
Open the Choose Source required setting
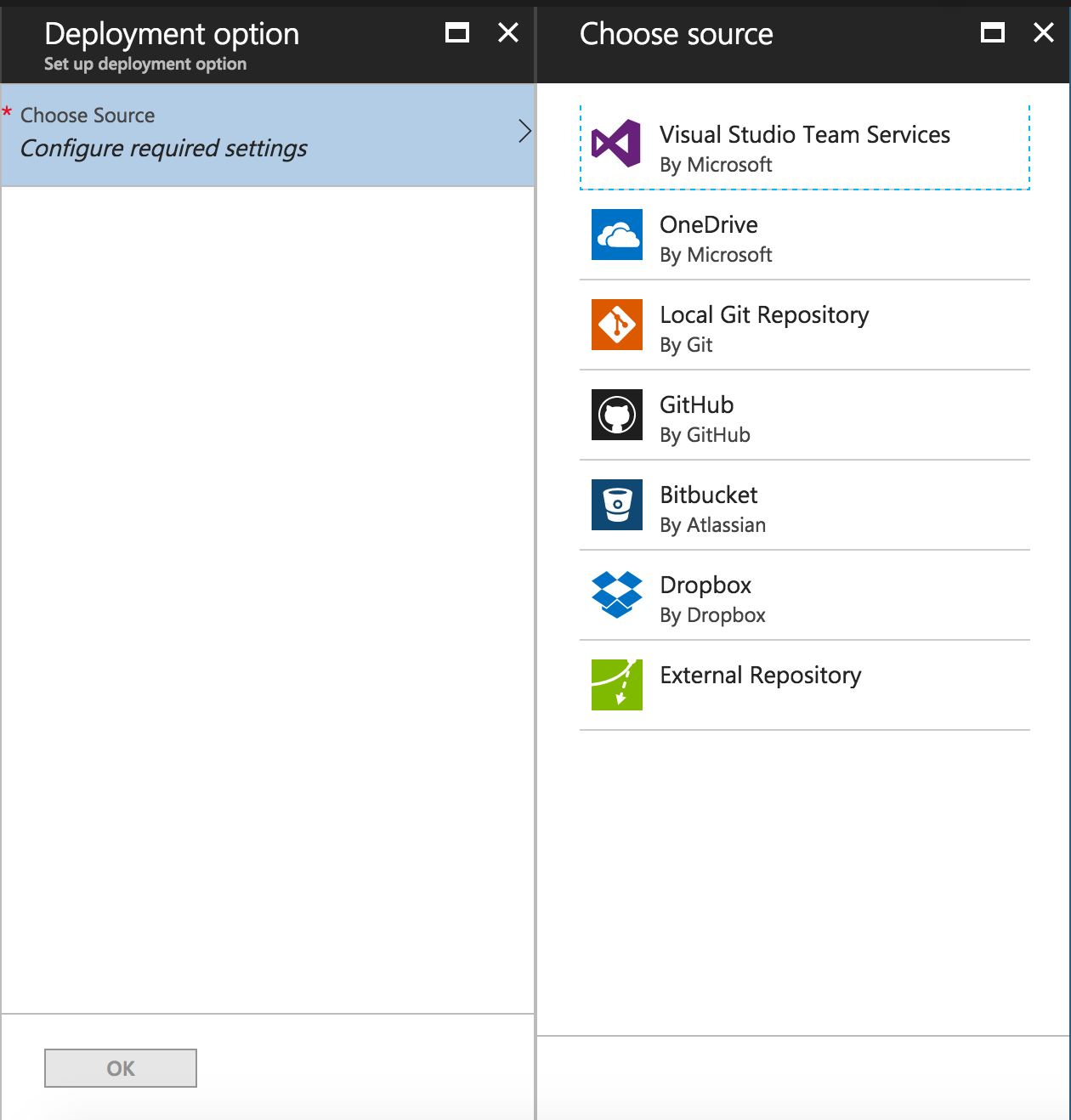268,135
